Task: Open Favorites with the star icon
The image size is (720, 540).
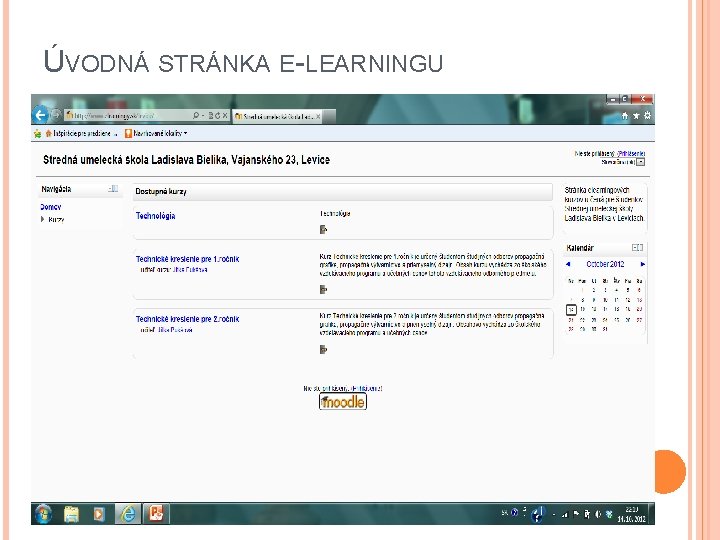Action: pyautogui.click(x=636, y=116)
